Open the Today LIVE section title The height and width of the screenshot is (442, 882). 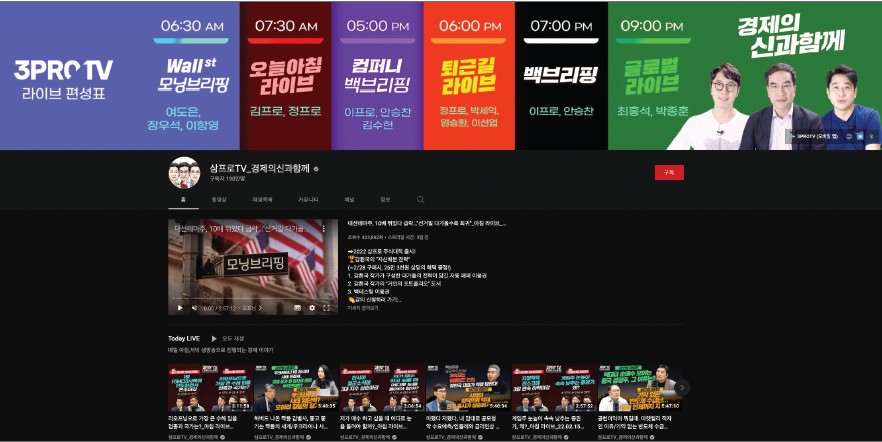(x=184, y=339)
